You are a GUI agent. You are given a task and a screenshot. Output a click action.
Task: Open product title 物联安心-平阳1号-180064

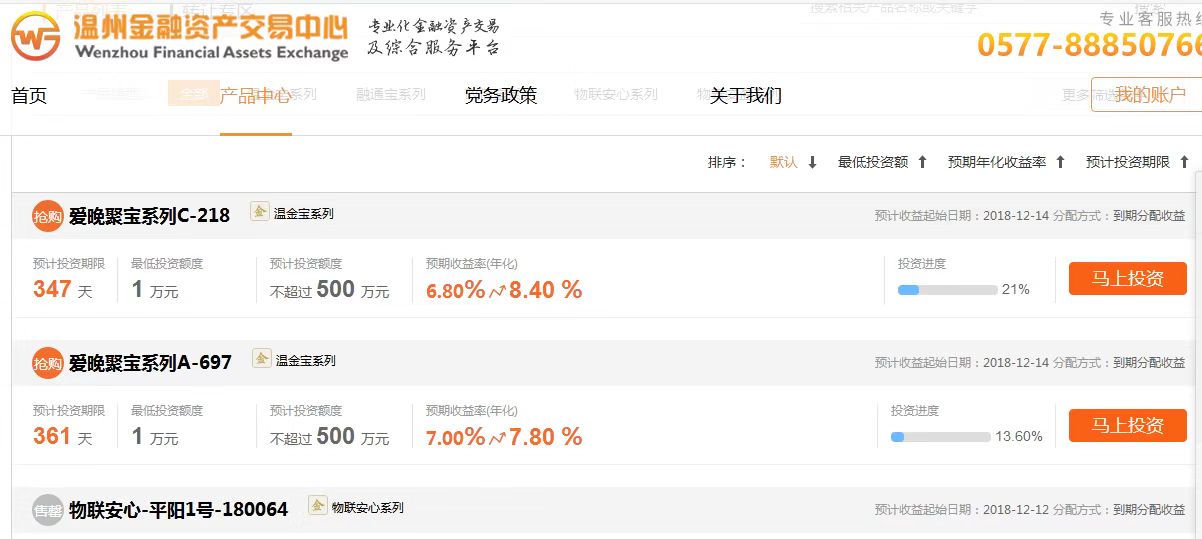179,510
